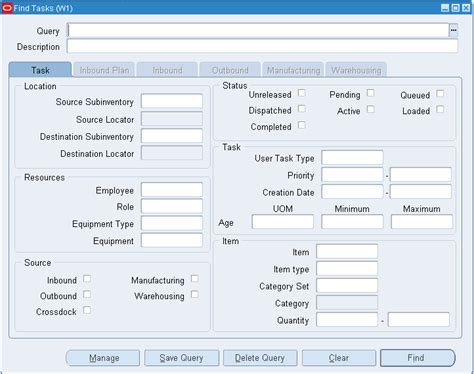Screen dimensions: 474x374
Task: Click the Creation Date to field
Action: (421, 192)
